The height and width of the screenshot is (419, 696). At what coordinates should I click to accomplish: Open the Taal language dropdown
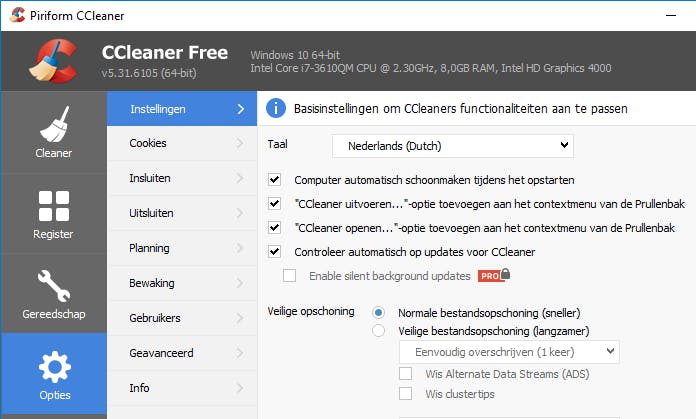pos(453,146)
